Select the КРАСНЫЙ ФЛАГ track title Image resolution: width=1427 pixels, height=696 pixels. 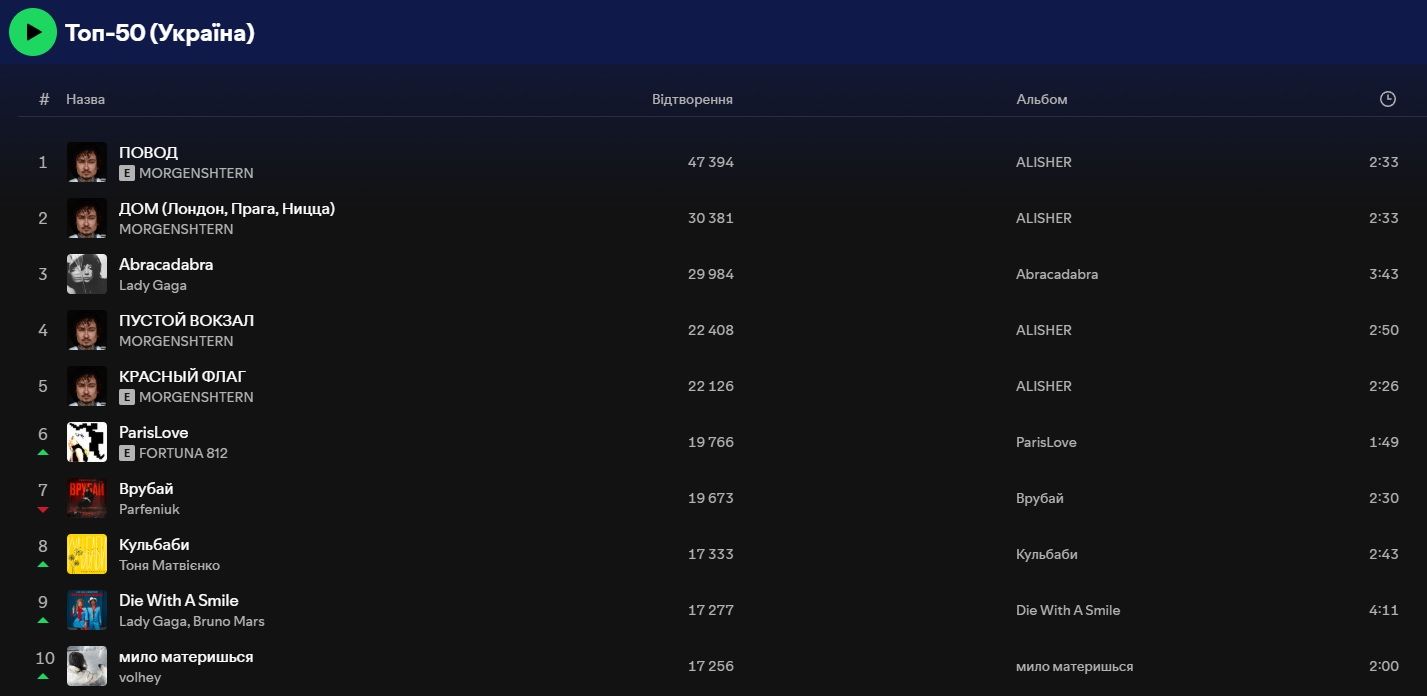[x=182, y=376]
